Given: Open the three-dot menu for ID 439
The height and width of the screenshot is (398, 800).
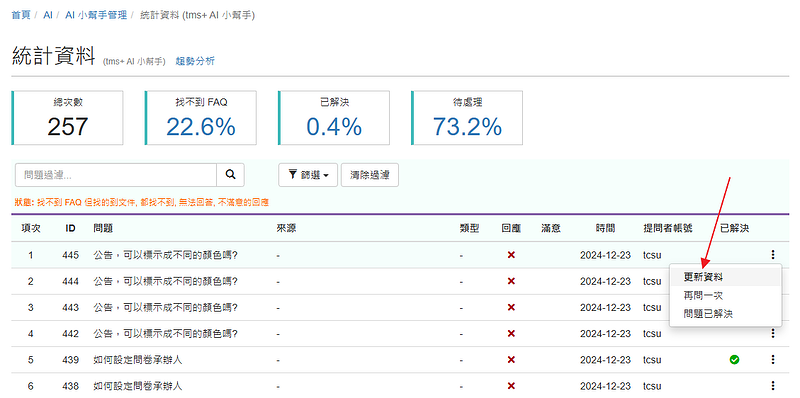Looking at the screenshot, I should pyautogui.click(x=773, y=360).
